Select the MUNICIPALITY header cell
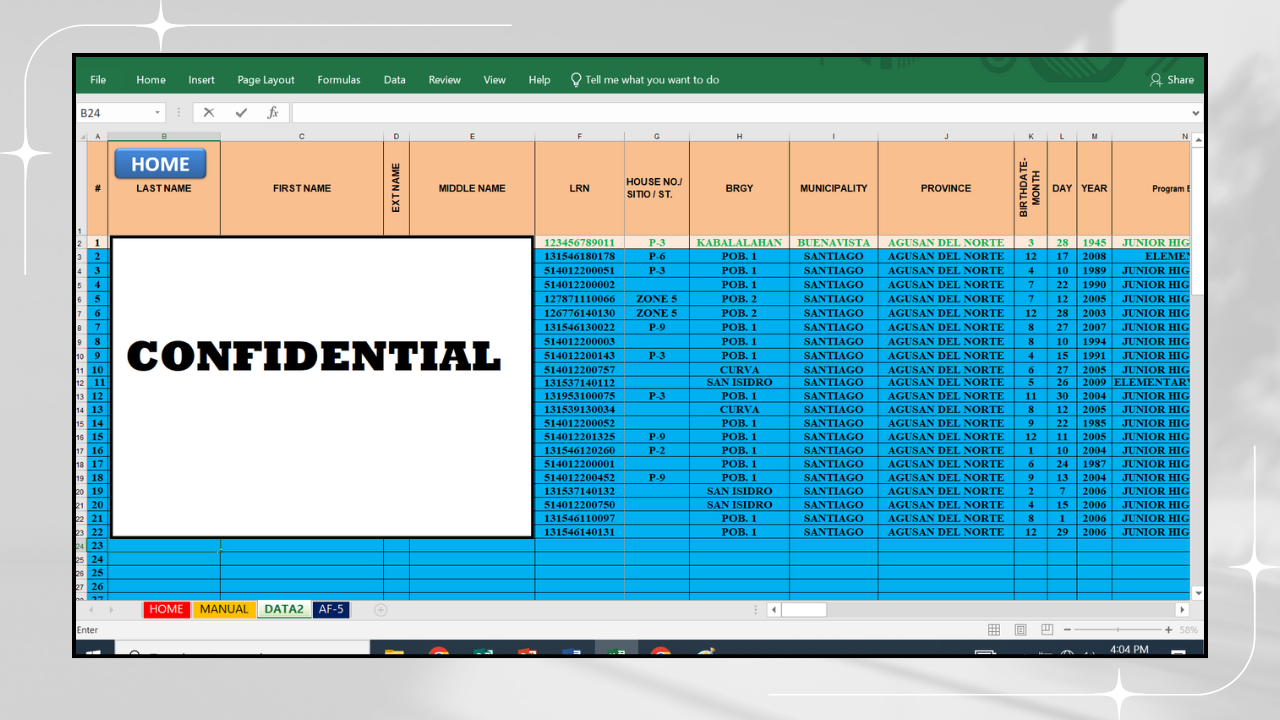 point(834,188)
